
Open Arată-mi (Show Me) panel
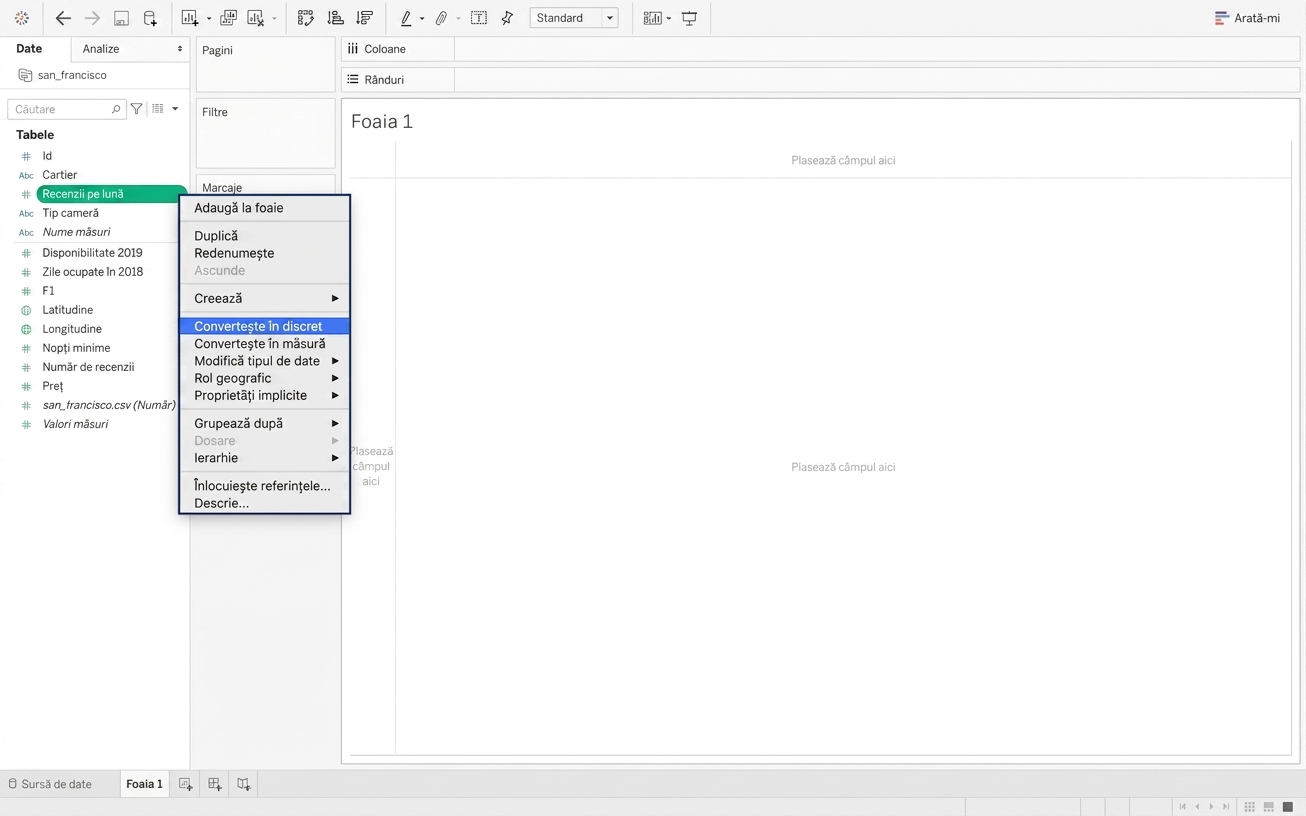click(1247, 18)
